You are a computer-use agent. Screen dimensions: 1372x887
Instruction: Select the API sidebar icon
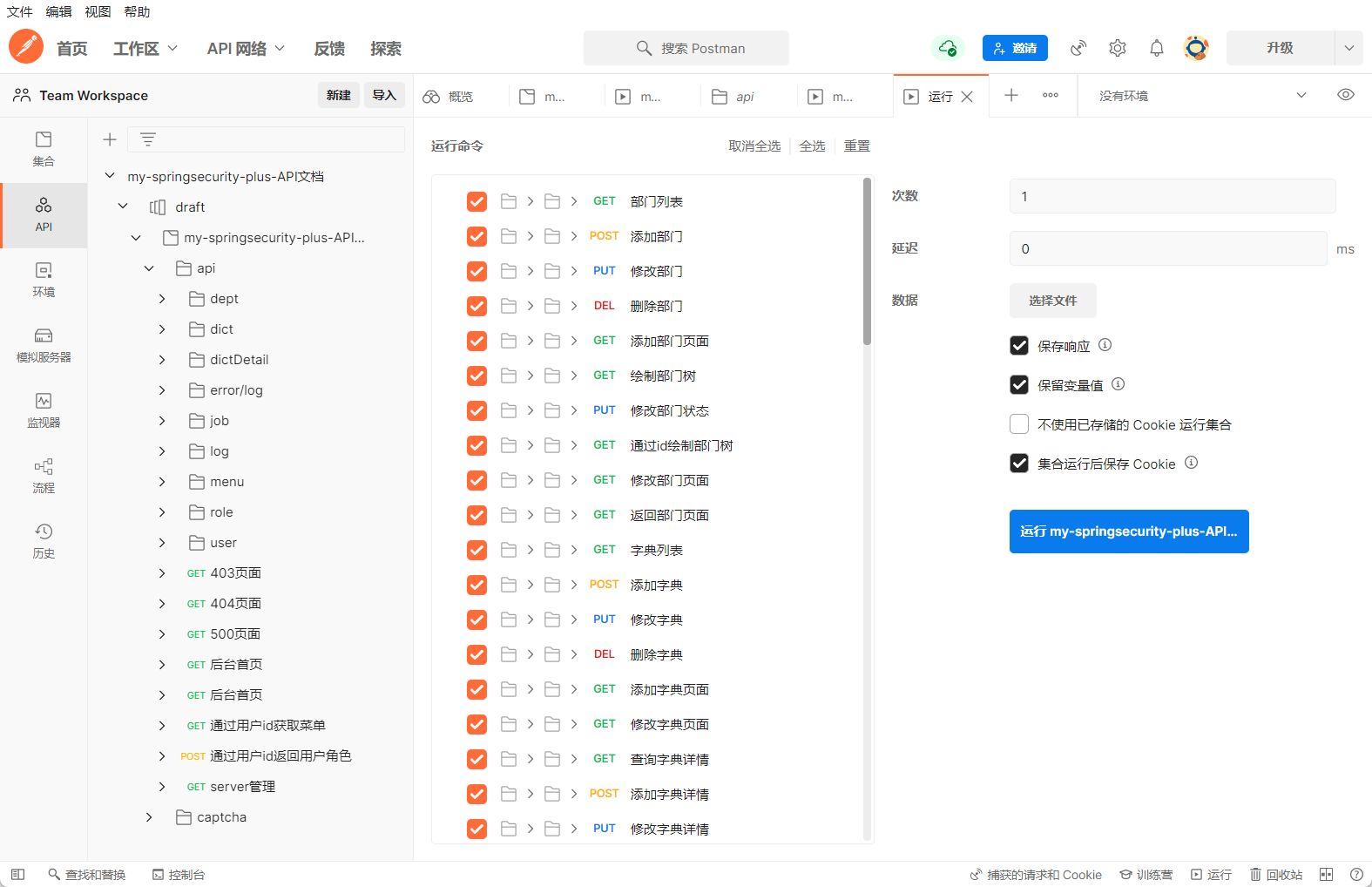point(44,215)
